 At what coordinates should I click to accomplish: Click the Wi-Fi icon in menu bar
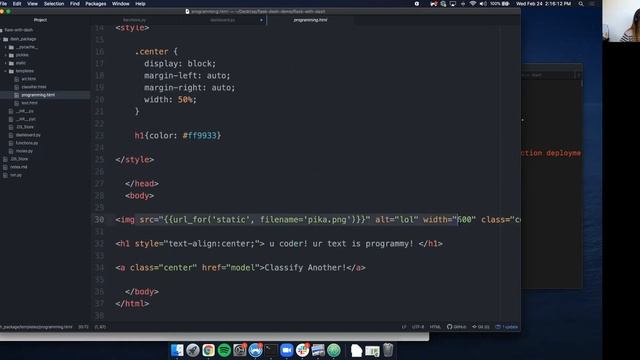[473, 4]
